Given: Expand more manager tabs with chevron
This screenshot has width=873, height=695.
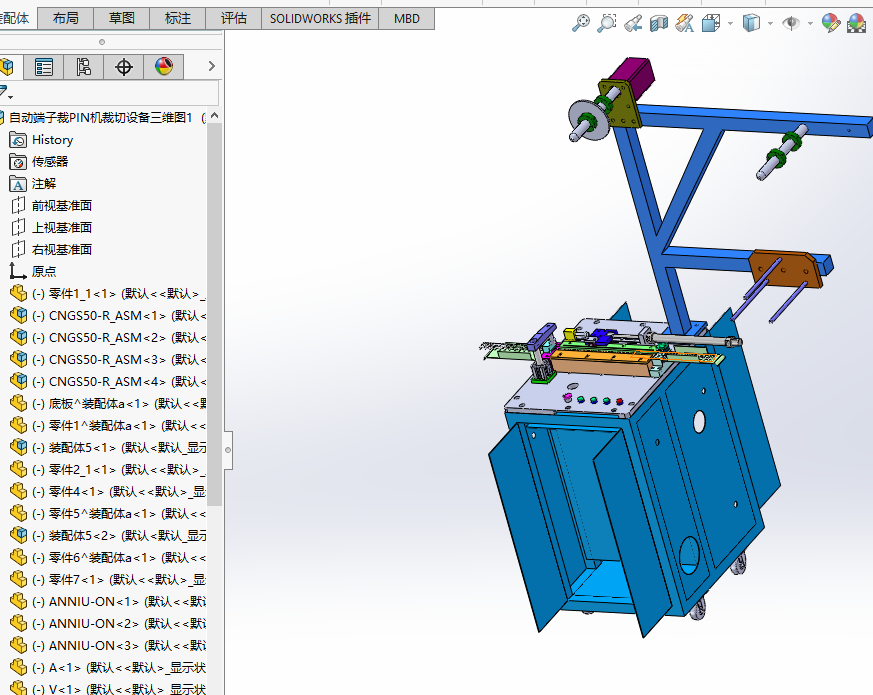Looking at the screenshot, I should [x=211, y=67].
